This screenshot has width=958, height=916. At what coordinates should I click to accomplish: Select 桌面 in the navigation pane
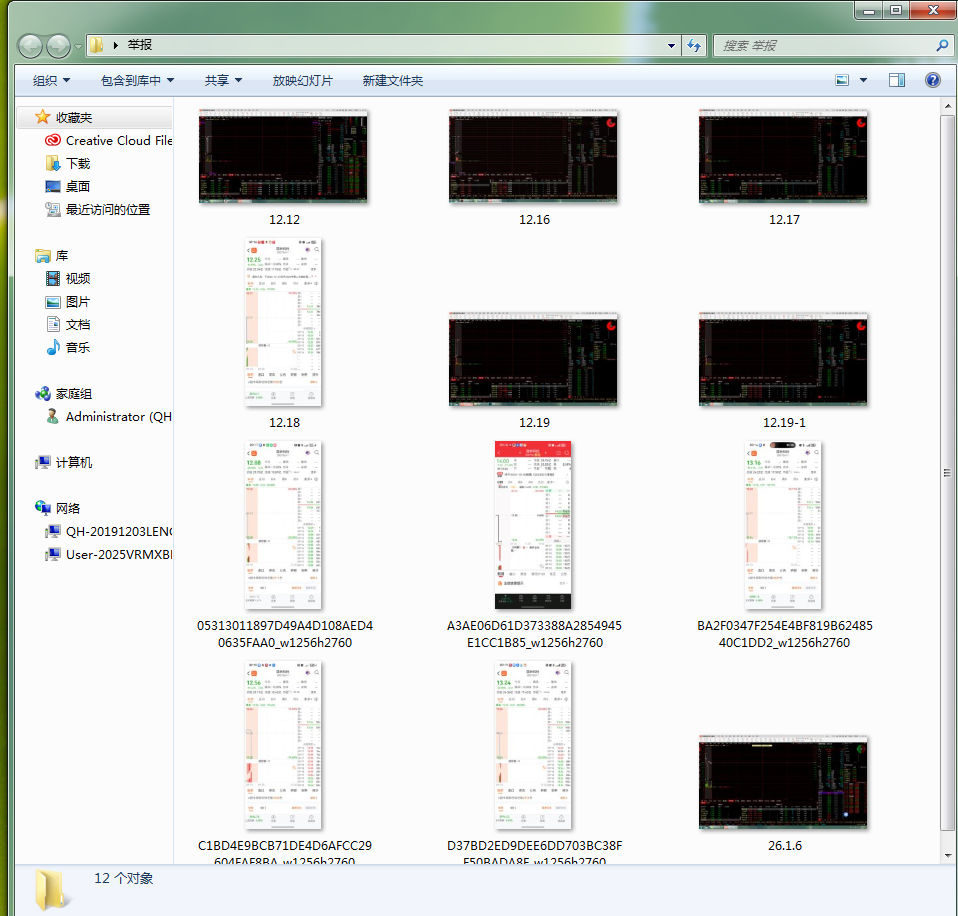78,186
